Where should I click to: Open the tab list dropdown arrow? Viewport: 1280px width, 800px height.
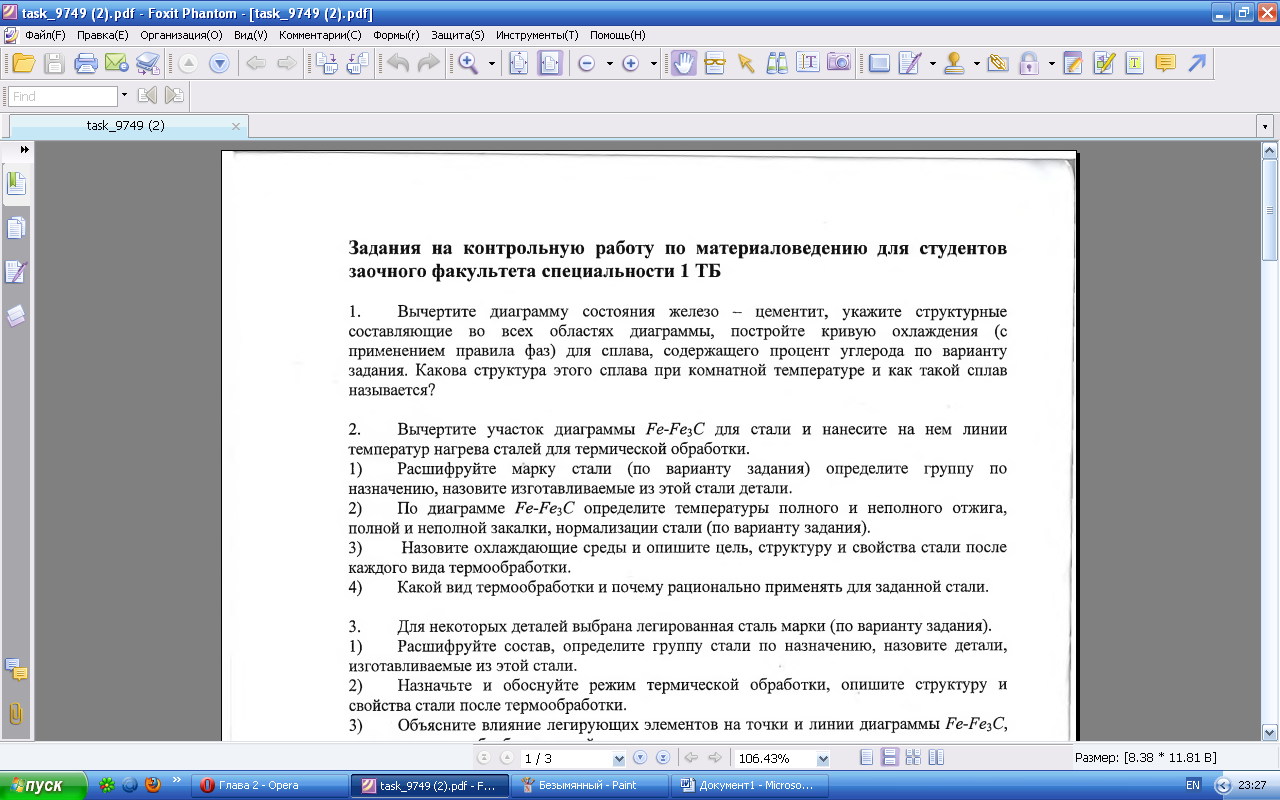pos(1266,127)
